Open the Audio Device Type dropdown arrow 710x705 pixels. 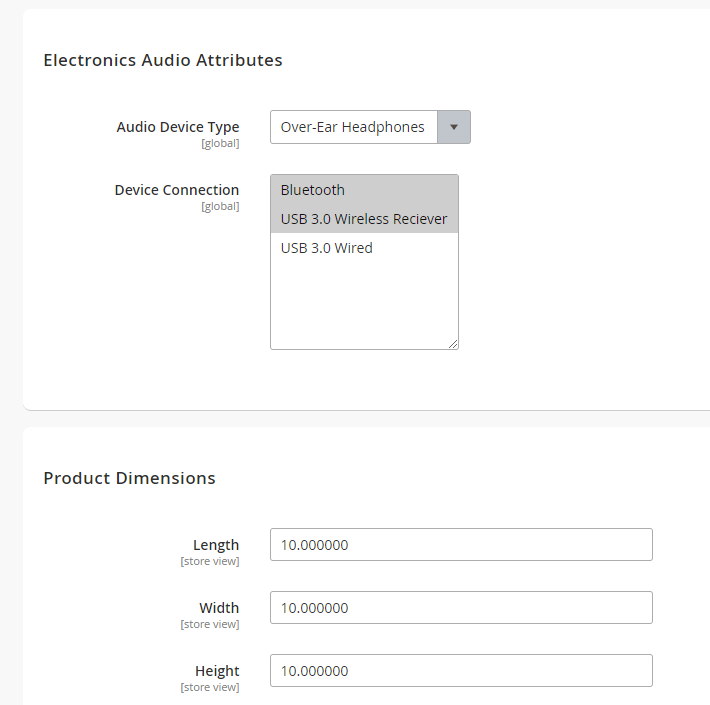pos(454,127)
